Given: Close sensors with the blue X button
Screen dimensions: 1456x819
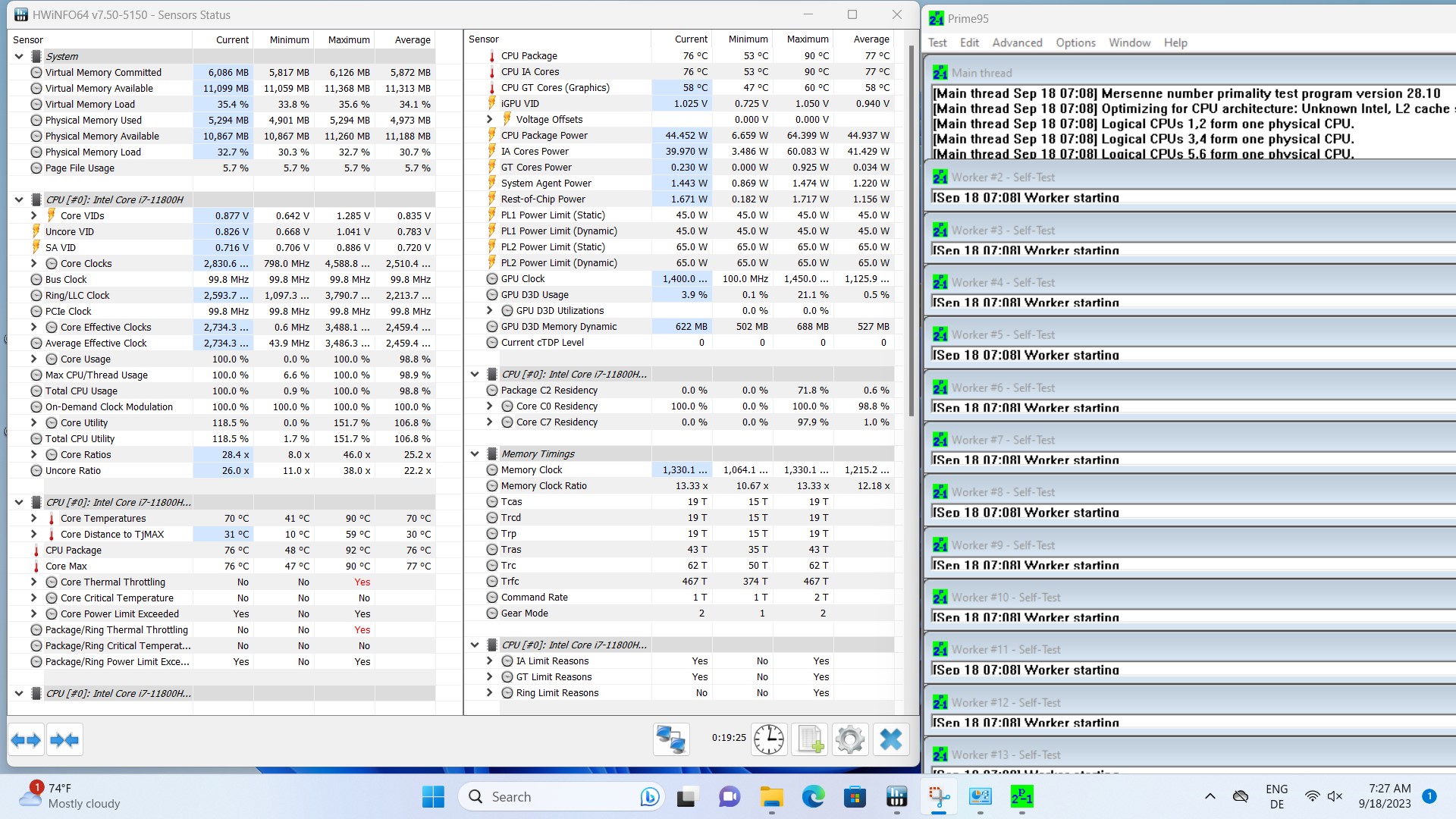Looking at the screenshot, I should pyautogui.click(x=891, y=739).
